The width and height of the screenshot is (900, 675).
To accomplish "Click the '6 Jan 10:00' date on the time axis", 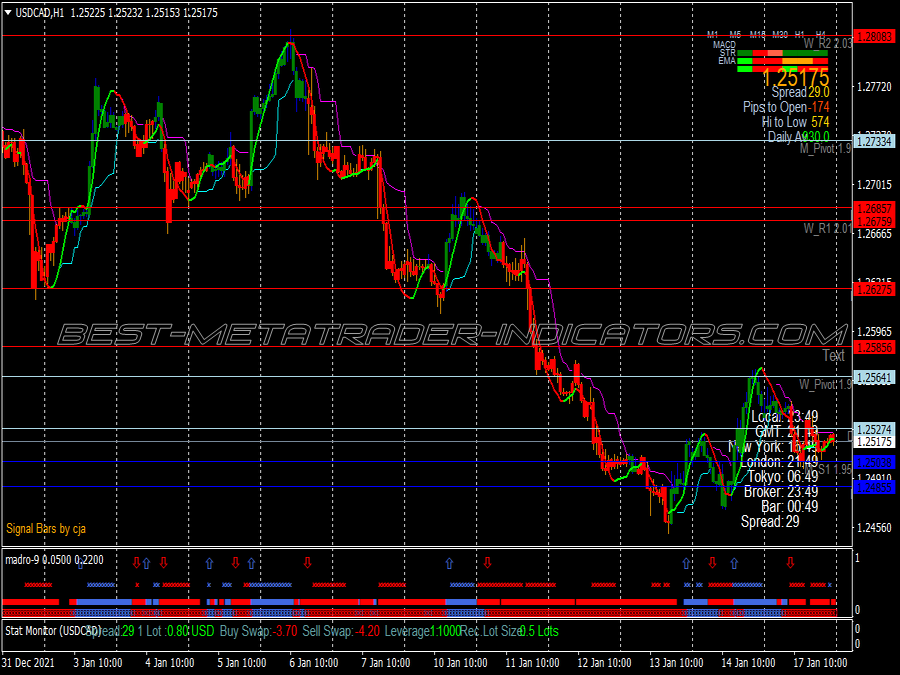I will (313, 662).
